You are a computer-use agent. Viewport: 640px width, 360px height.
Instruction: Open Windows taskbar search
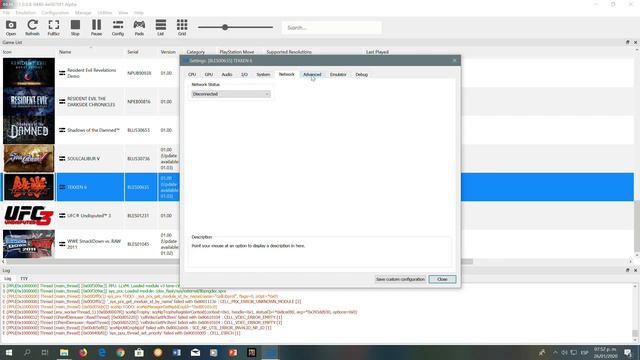(x=27, y=353)
